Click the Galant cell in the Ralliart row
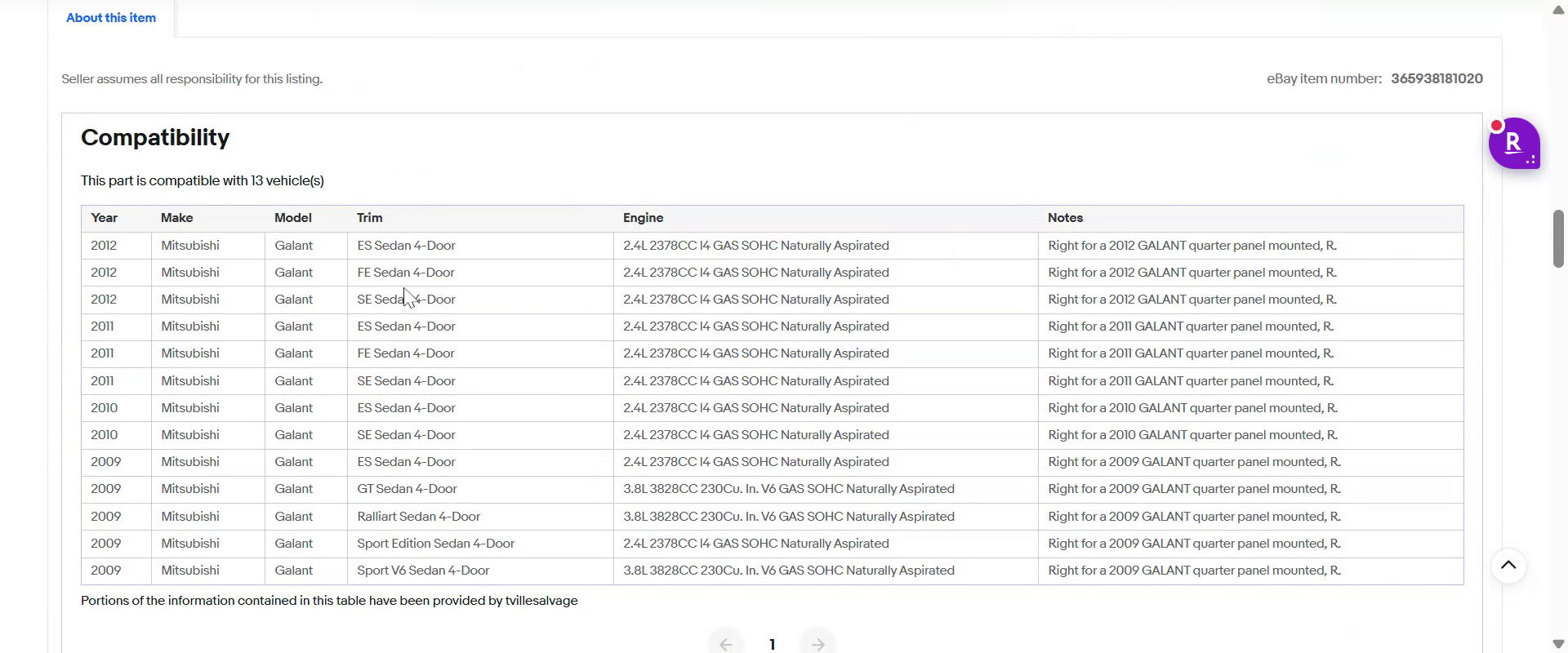 point(306,517)
